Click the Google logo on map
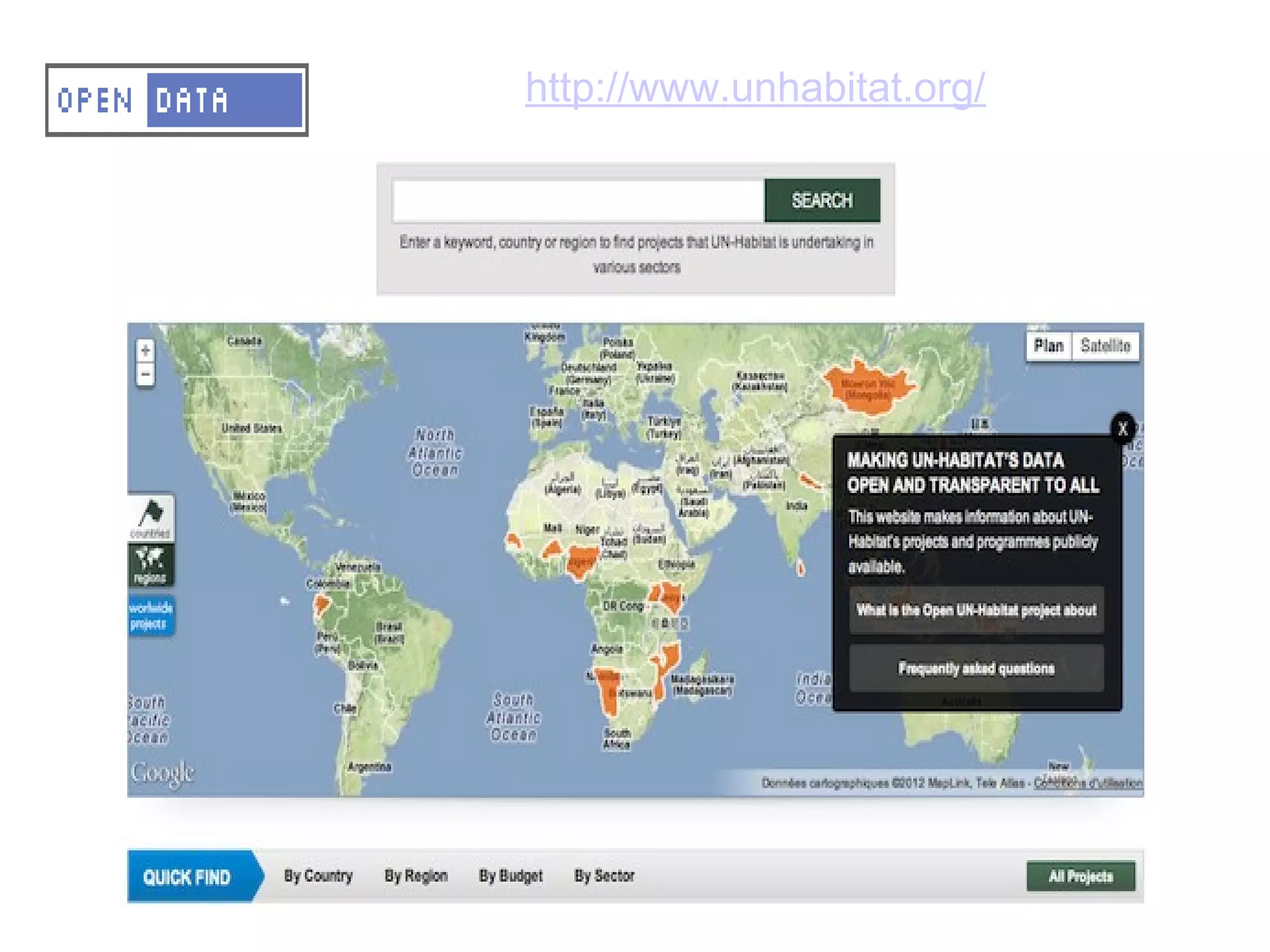This screenshot has height=952, width=1270. pyautogui.click(x=162, y=773)
